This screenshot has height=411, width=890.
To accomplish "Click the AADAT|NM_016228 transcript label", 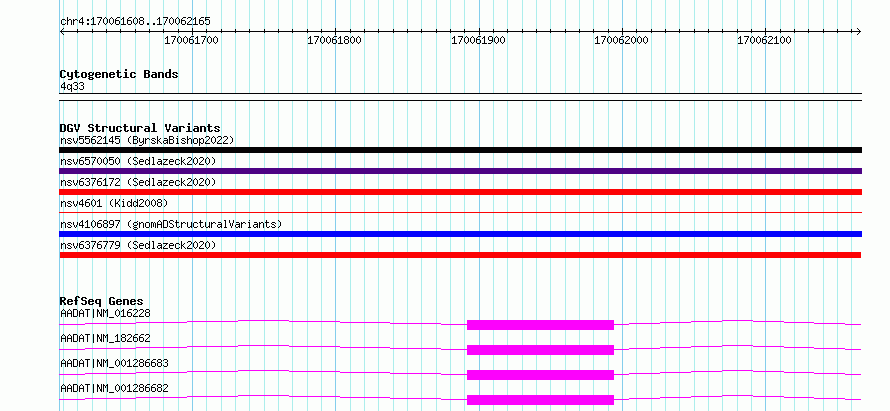I will click(105, 313).
